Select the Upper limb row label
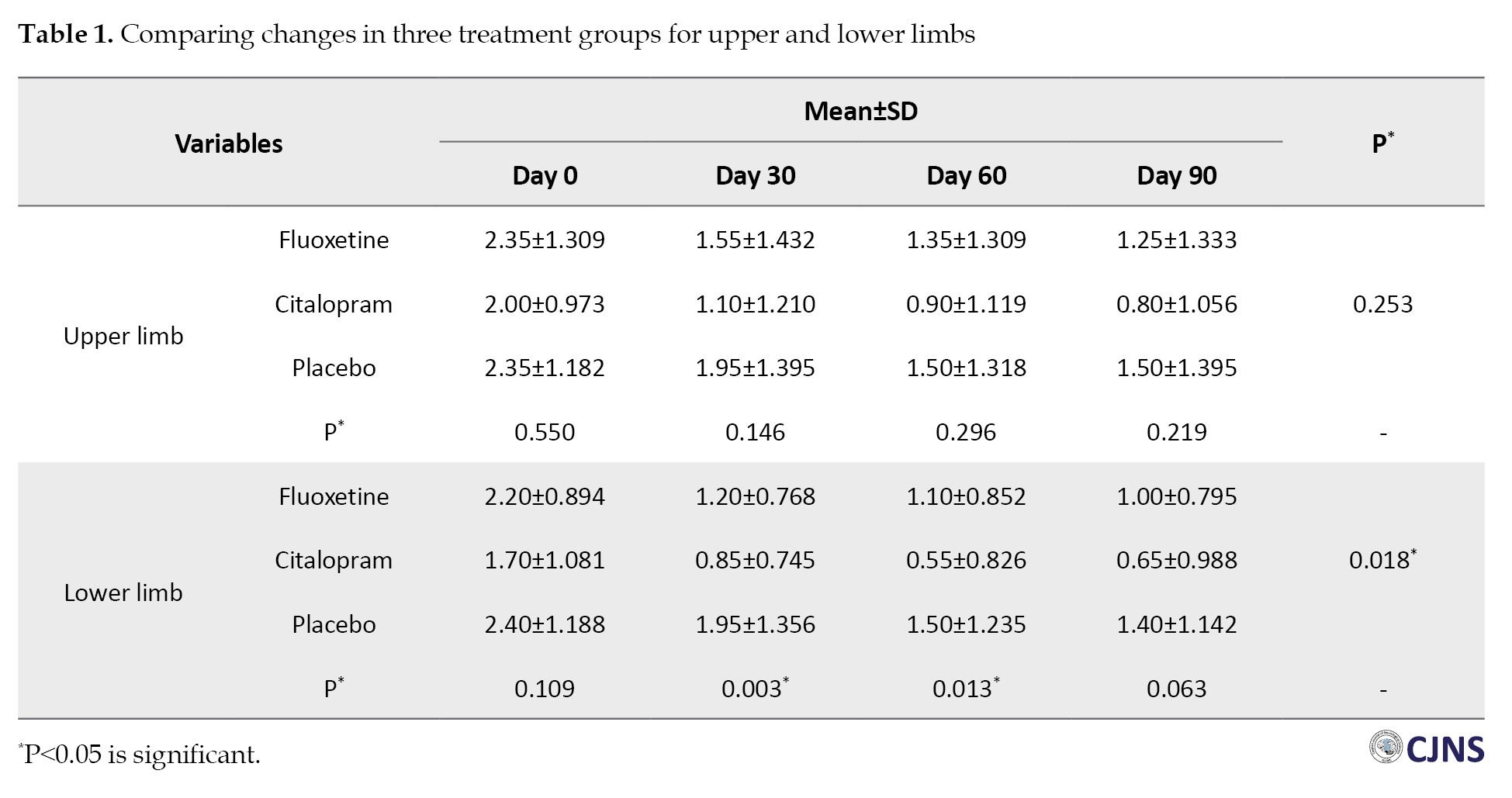The image size is (1512, 798). pos(123,336)
